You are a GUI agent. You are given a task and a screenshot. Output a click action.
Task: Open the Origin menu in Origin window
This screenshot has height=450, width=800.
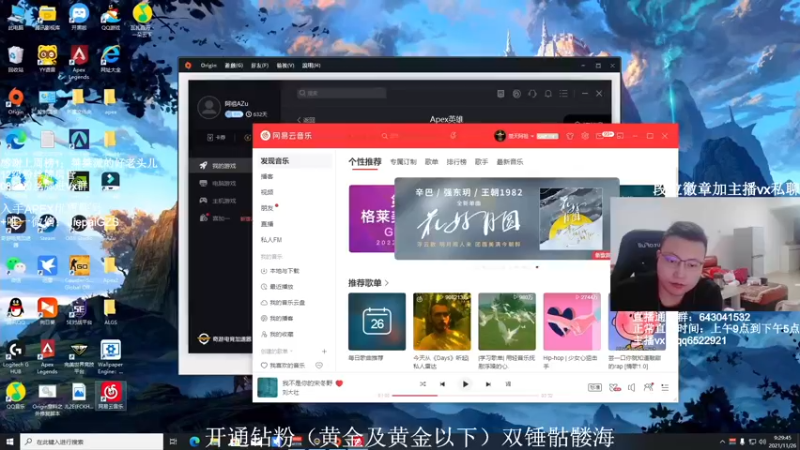tap(208, 65)
